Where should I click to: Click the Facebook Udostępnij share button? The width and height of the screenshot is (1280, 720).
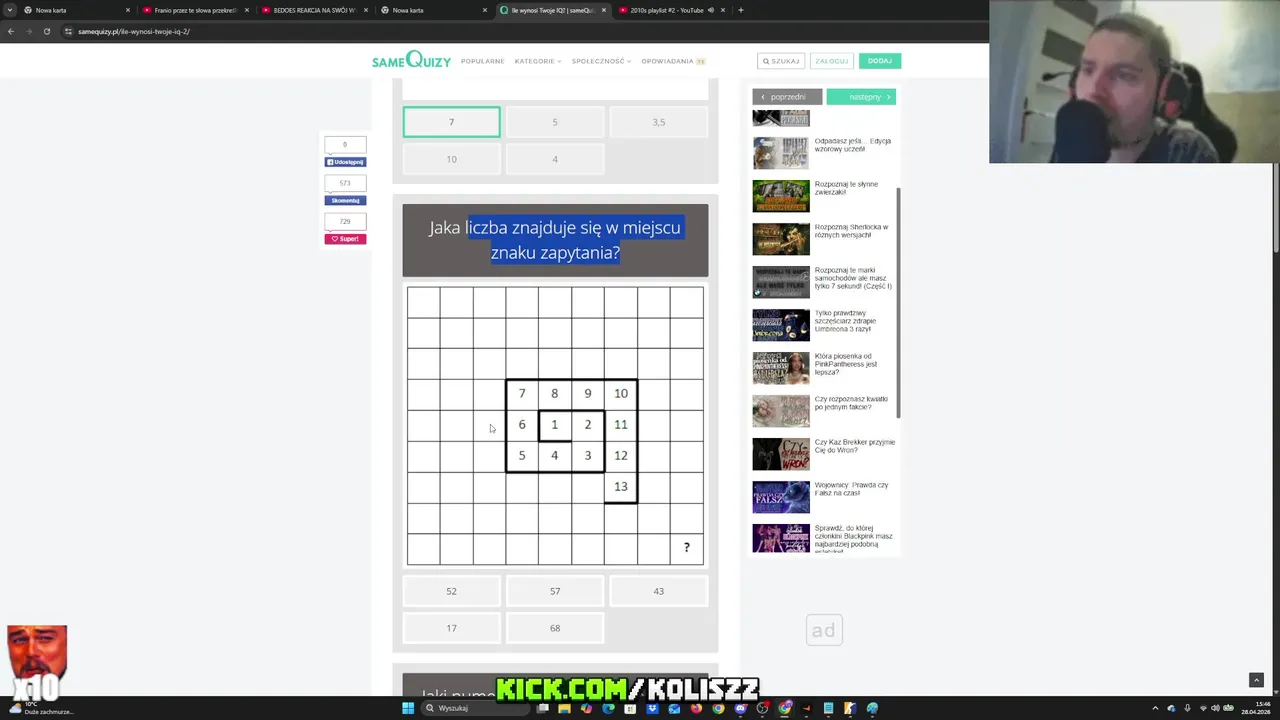tap(345, 162)
